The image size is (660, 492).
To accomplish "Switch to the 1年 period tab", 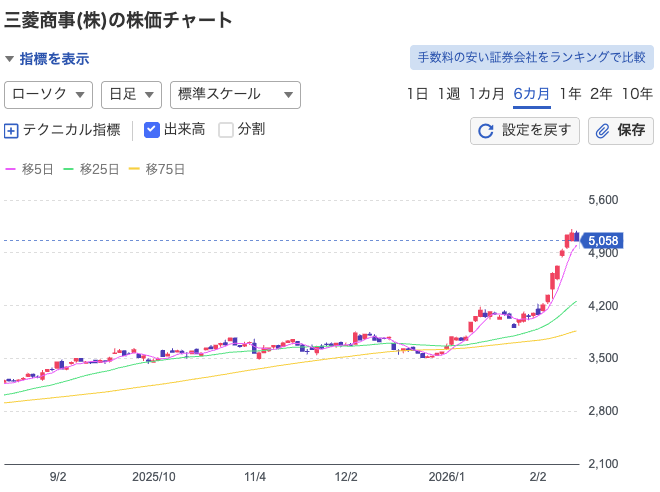I will click(x=570, y=94).
